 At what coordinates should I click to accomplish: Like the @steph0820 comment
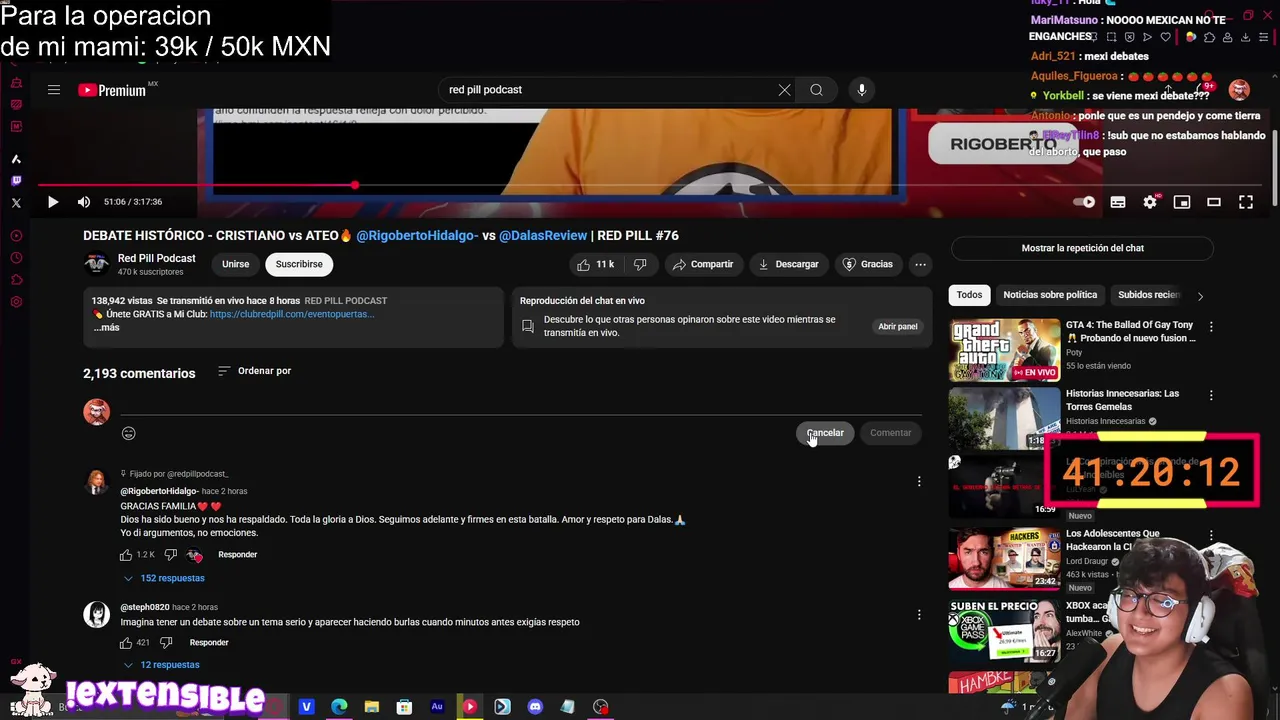point(126,643)
